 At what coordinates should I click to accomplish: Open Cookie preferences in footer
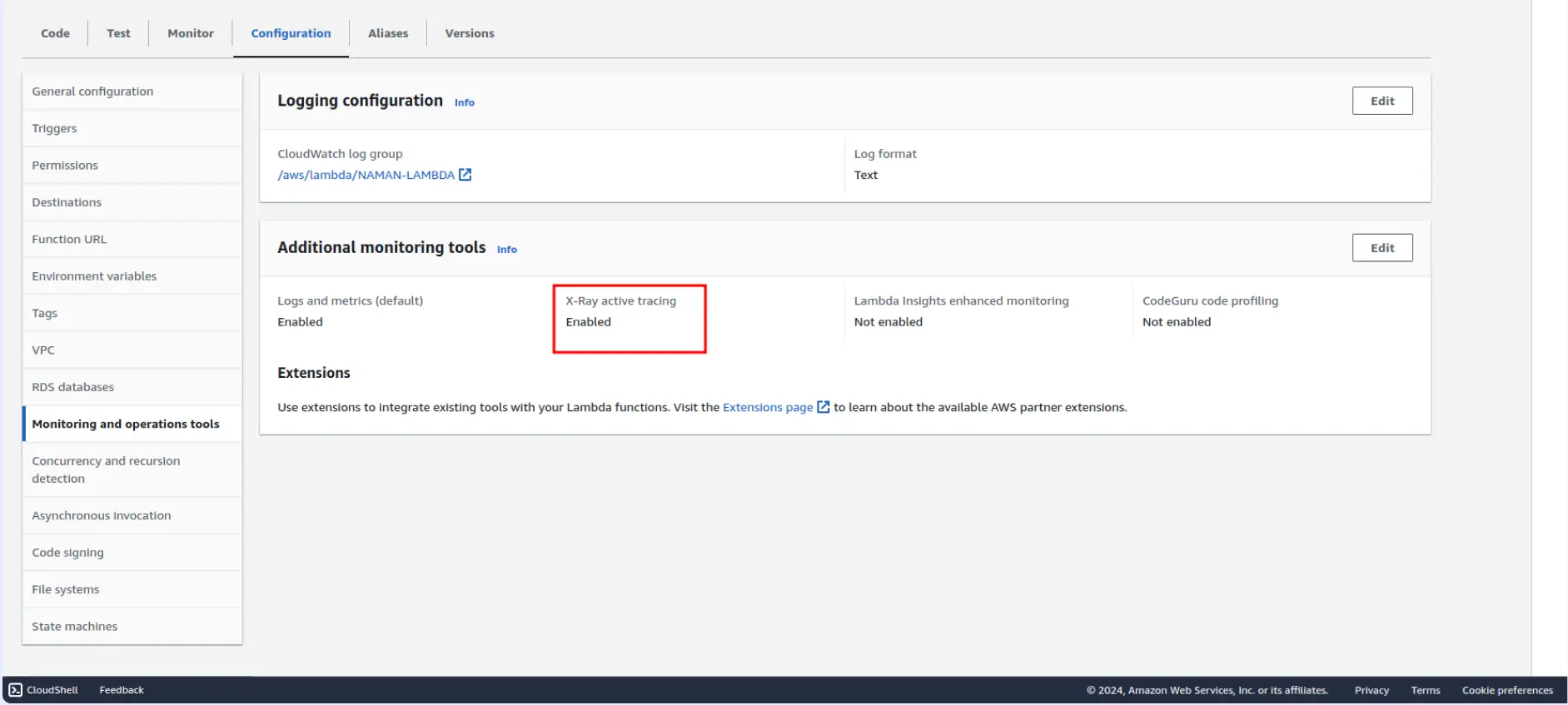click(x=1506, y=690)
